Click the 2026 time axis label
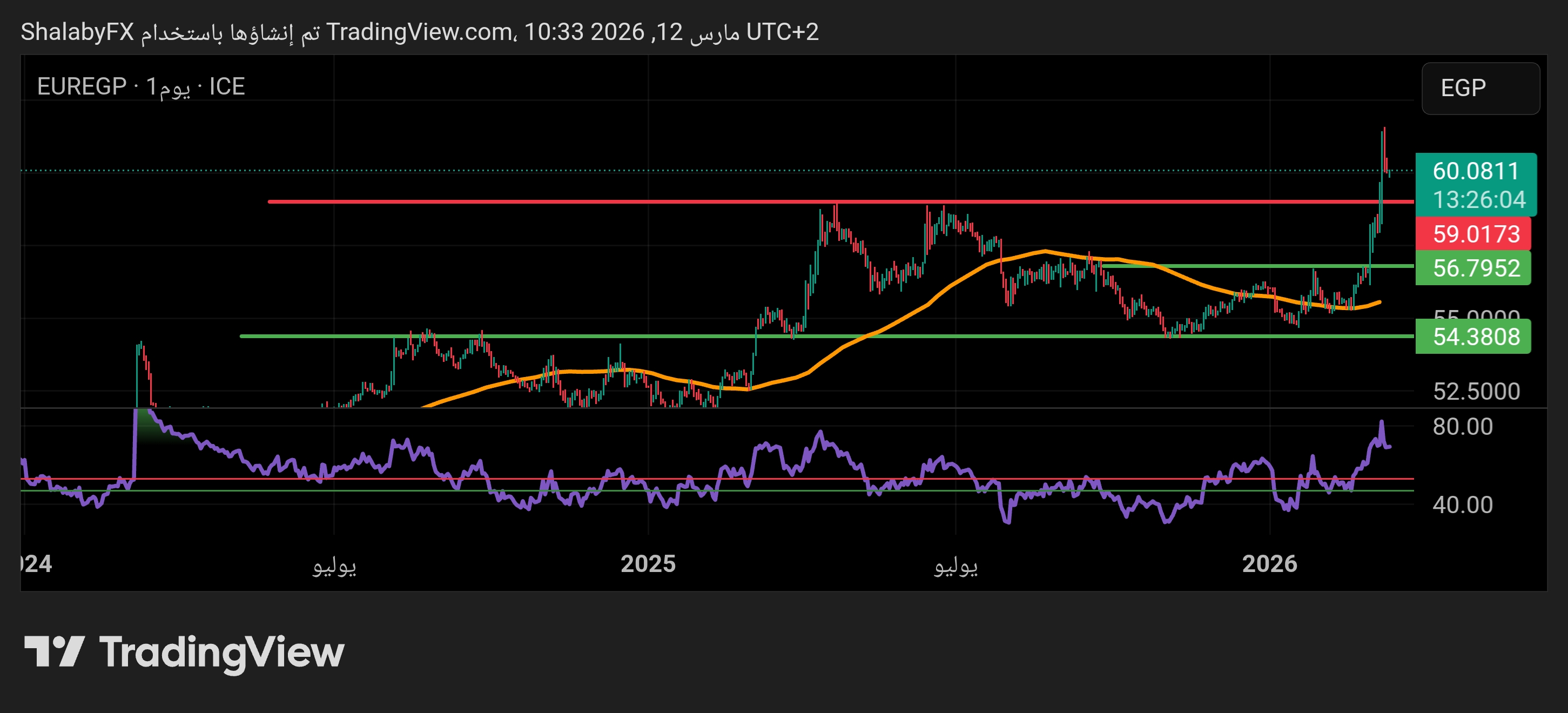Screen dimensions: 1568x713 point(1269,563)
